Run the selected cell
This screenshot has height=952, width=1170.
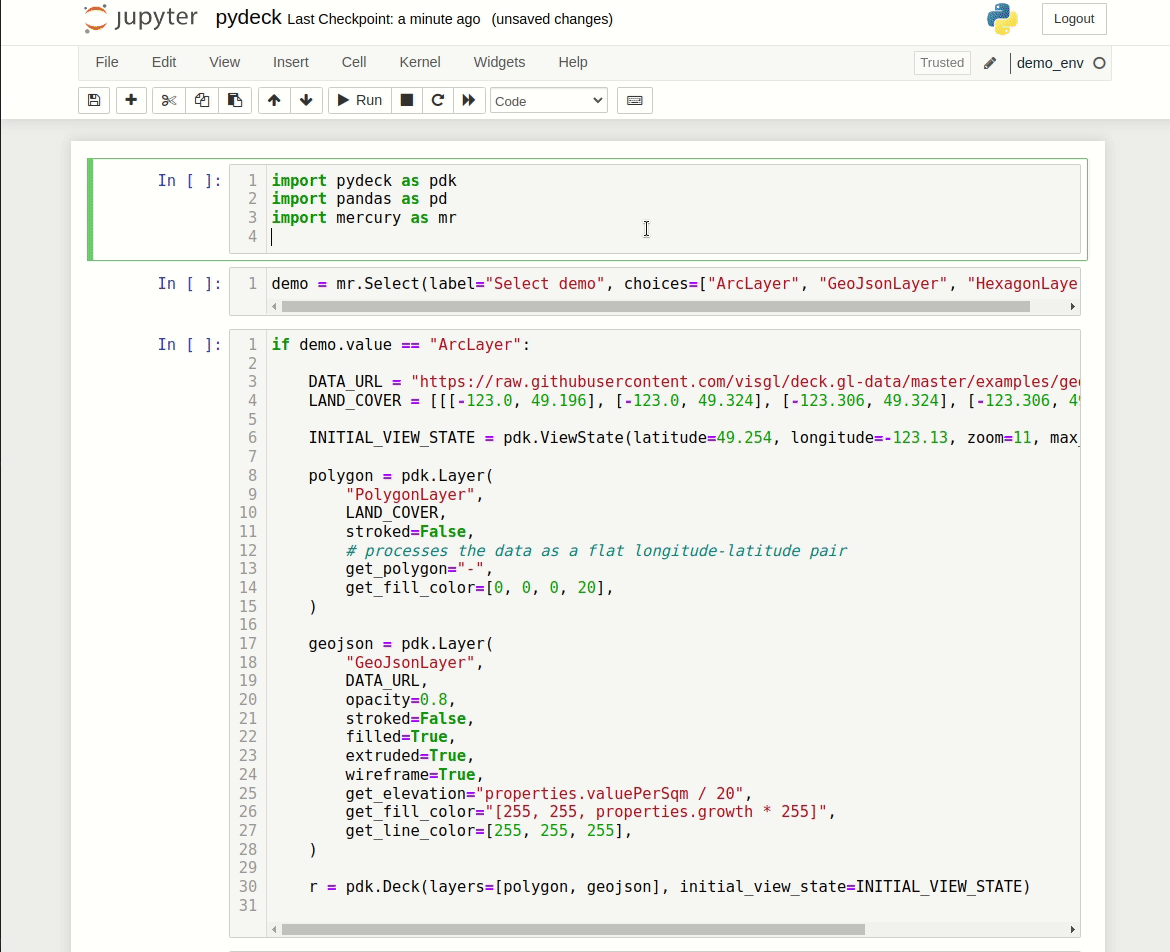click(358, 100)
